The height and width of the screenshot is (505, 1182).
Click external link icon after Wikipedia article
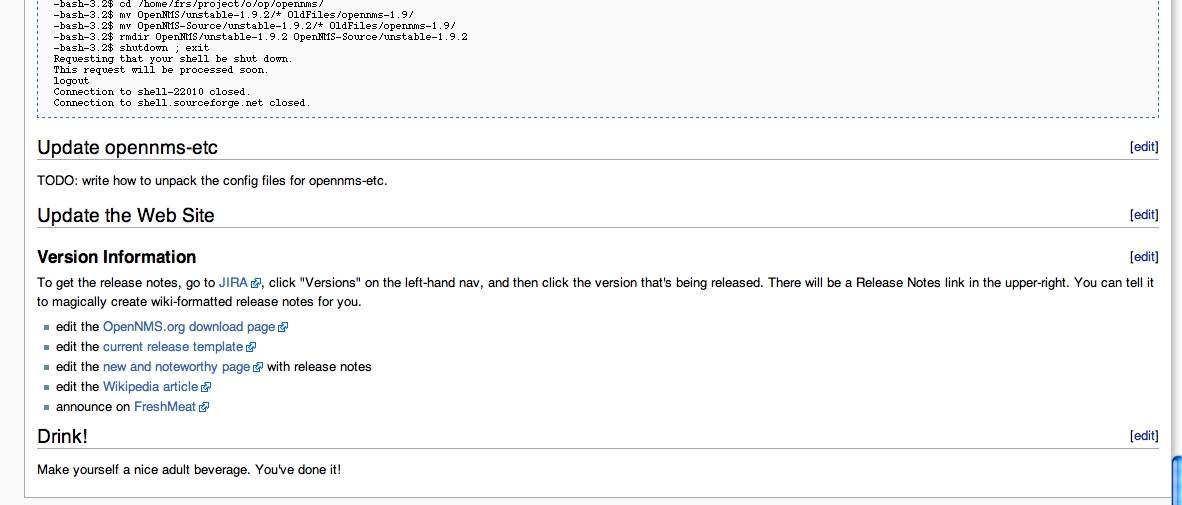point(206,387)
